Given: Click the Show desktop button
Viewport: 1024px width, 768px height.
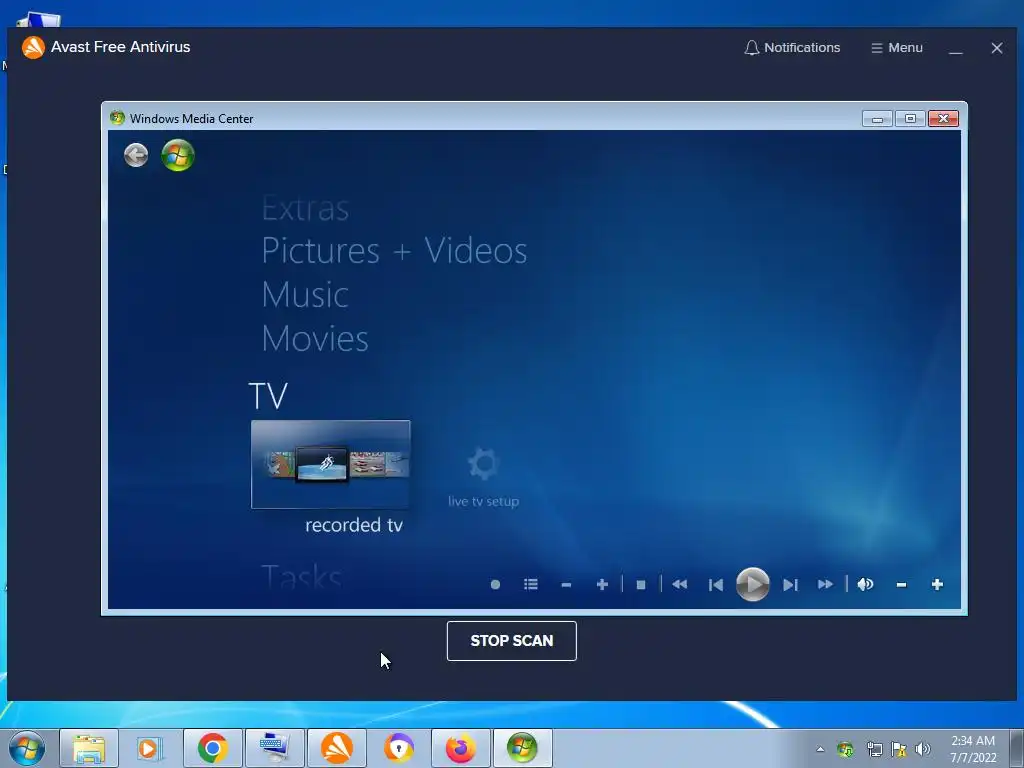Looking at the screenshot, I should coord(1017,748).
